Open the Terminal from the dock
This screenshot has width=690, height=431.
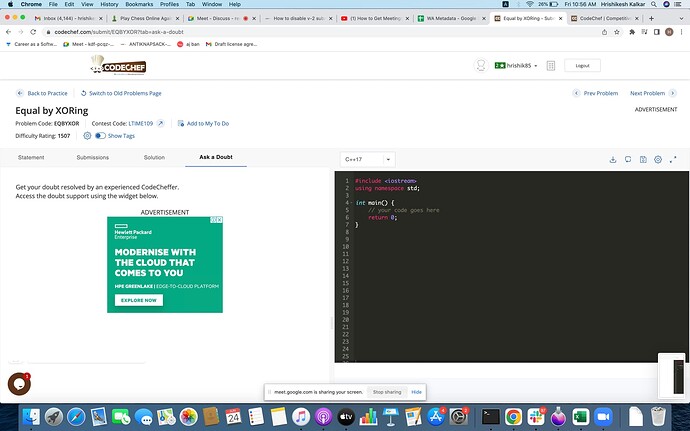point(491,416)
